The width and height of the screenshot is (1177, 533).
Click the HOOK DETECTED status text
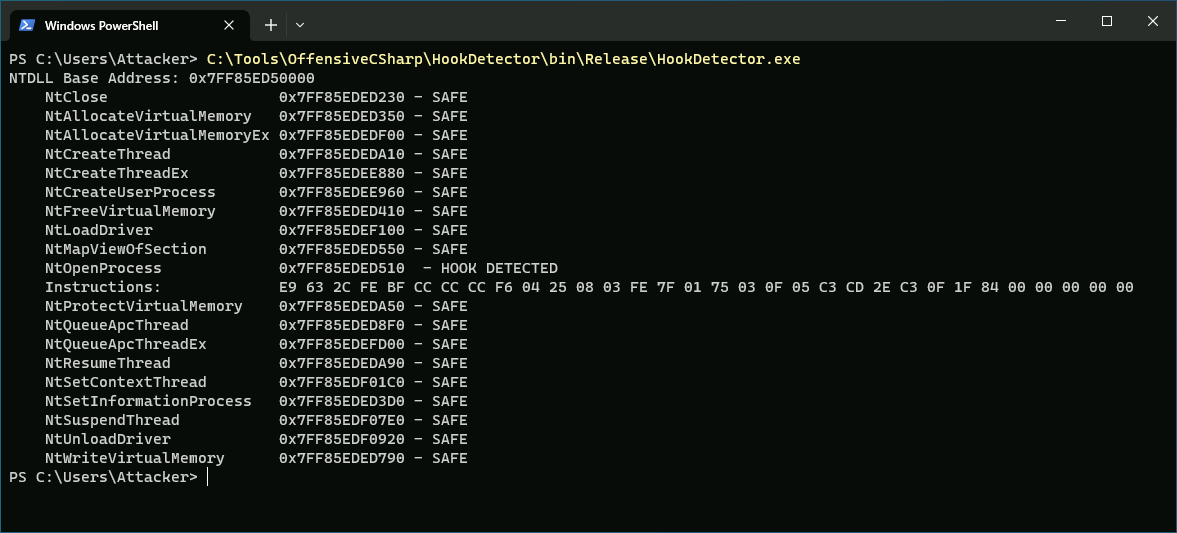[499, 268]
